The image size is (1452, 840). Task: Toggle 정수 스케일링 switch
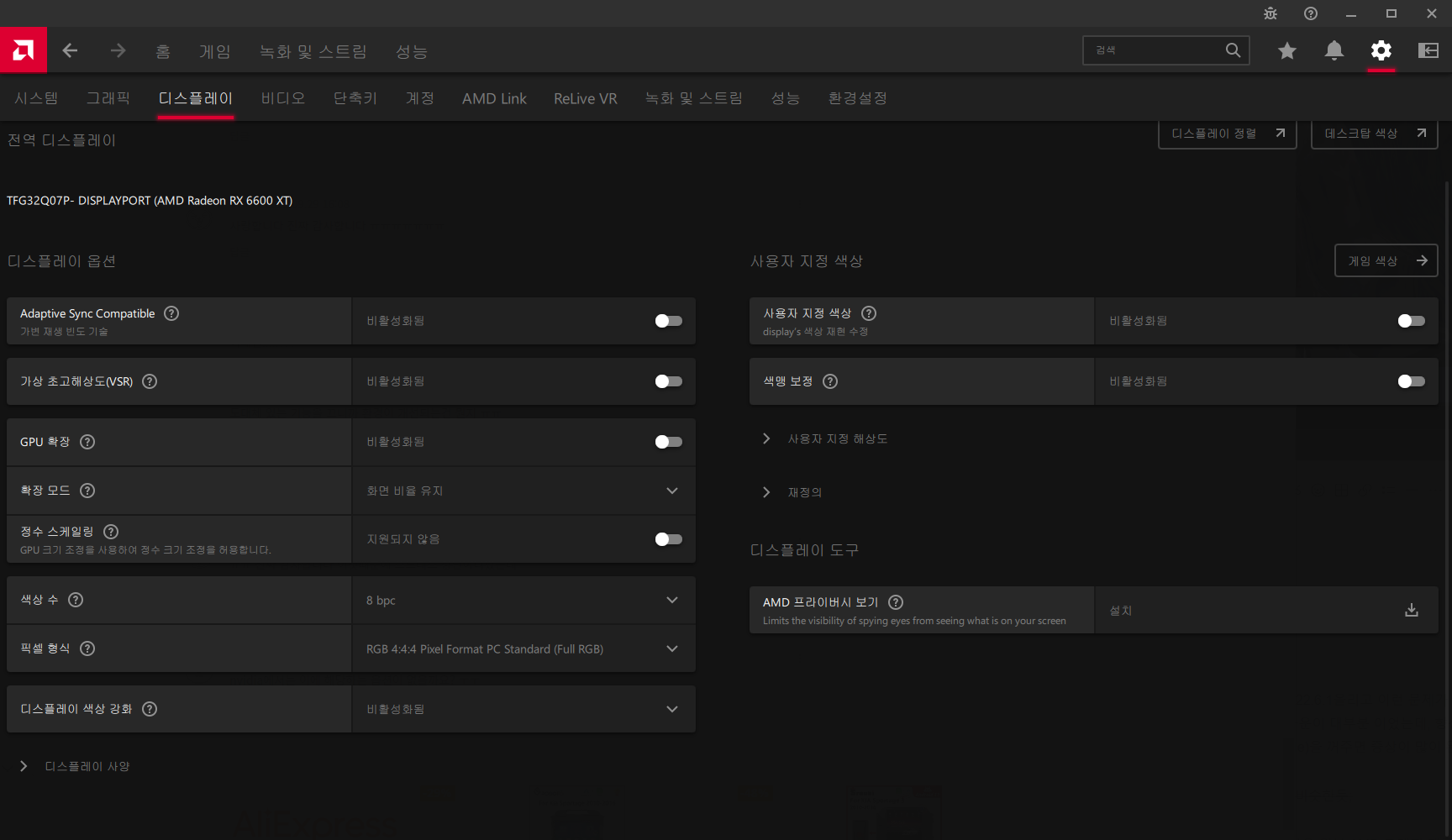pos(669,539)
